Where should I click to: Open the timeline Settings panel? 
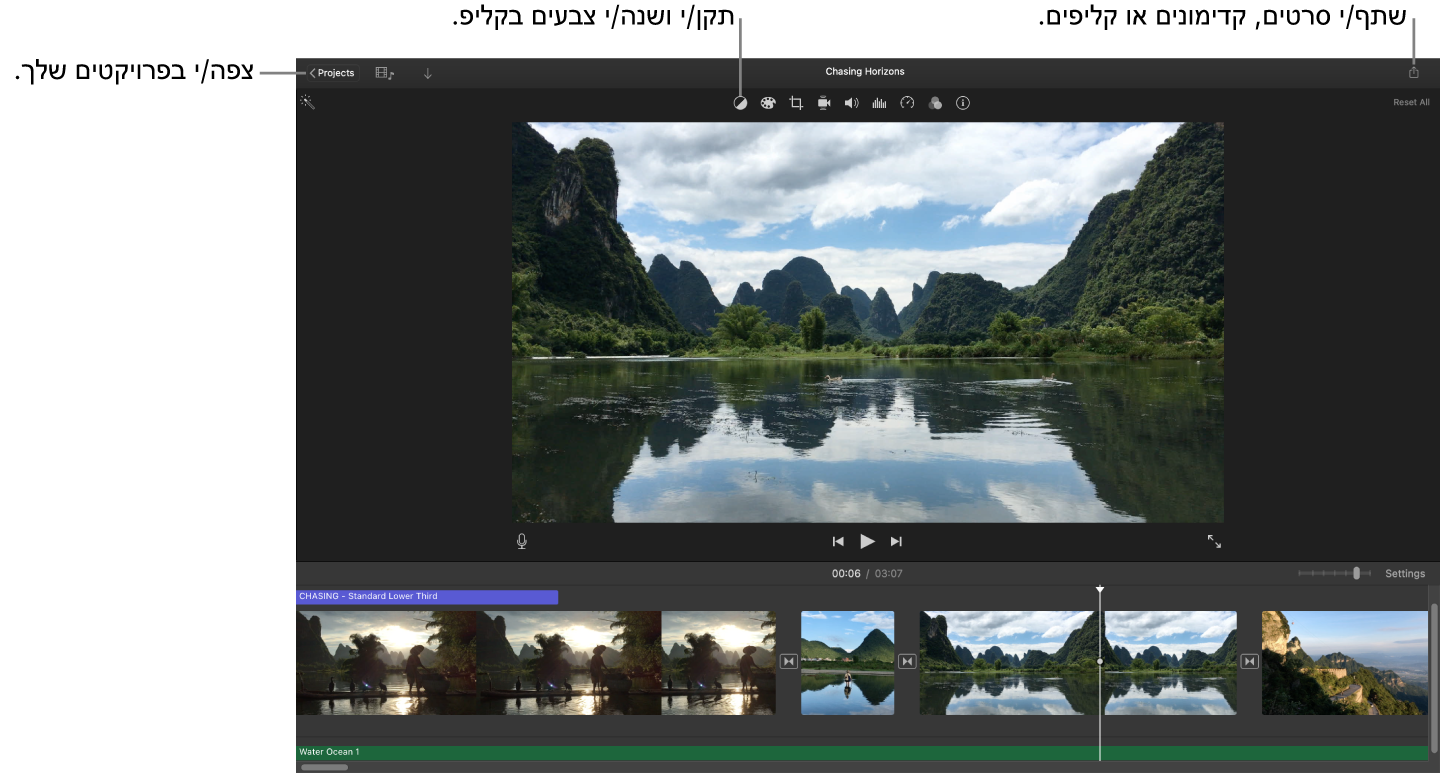tap(1404, 573)
